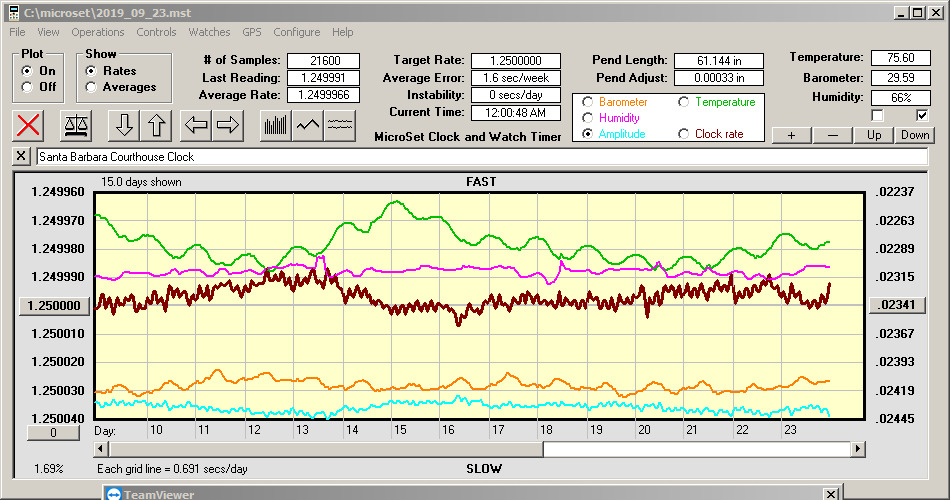This screenshot has width=950, height=500.
Task: Click the horizontal scrollbar thumb
Action: [326, 449]
